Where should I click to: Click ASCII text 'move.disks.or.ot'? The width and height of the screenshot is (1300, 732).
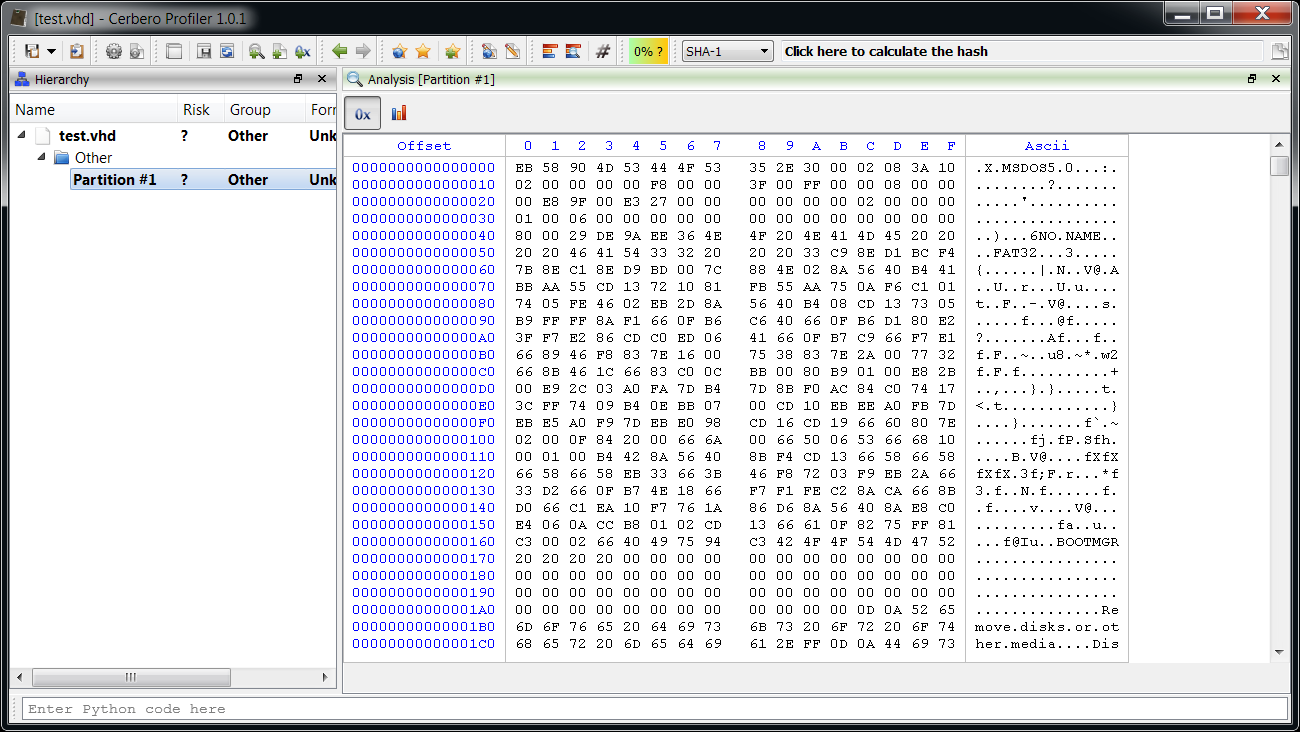pos(1047,626)
